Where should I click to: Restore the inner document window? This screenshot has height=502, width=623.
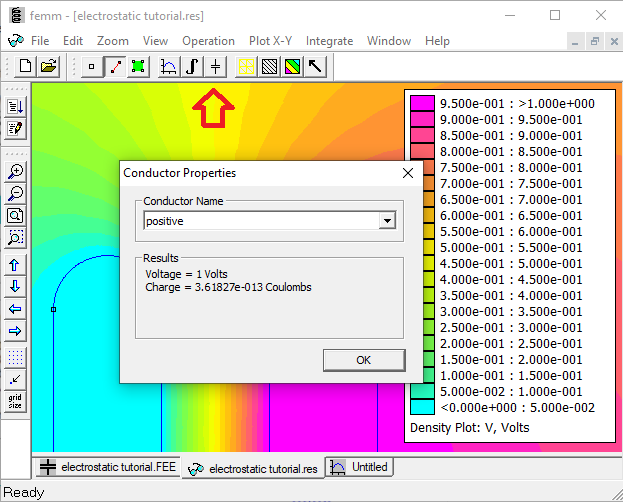click(x=595, y=41)
